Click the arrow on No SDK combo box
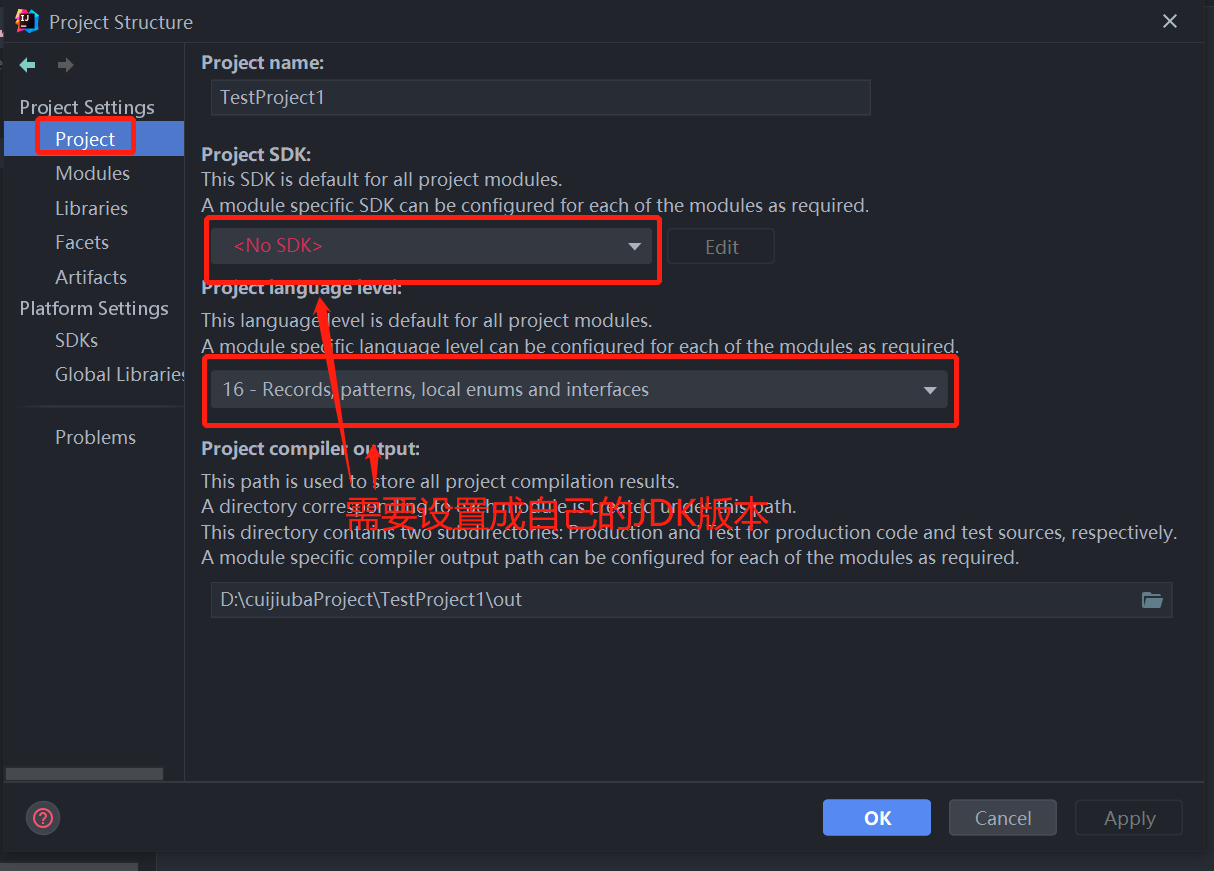The image size is (1214, 871). 634,247
